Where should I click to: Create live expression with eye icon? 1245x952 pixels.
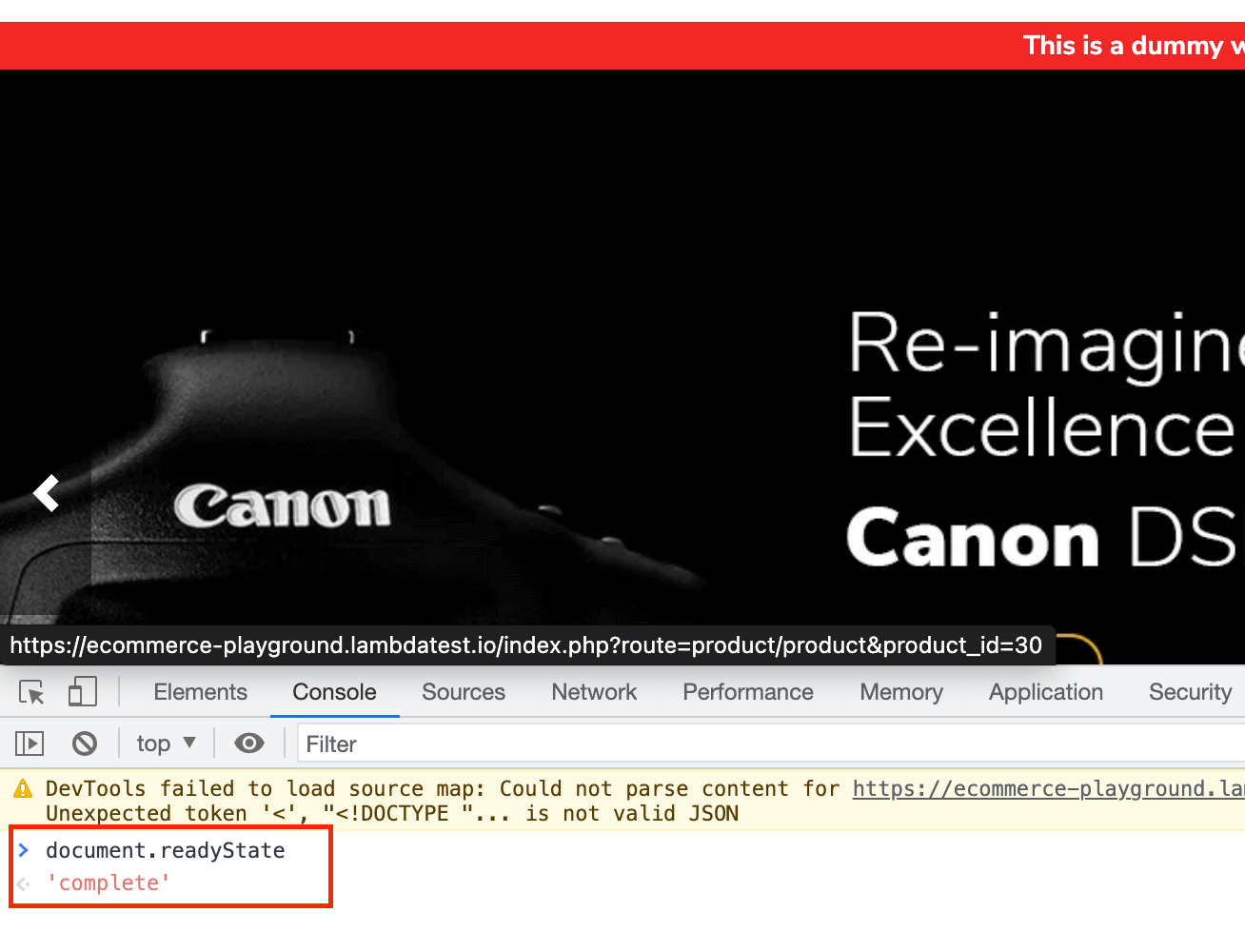(x=249, y=744)
